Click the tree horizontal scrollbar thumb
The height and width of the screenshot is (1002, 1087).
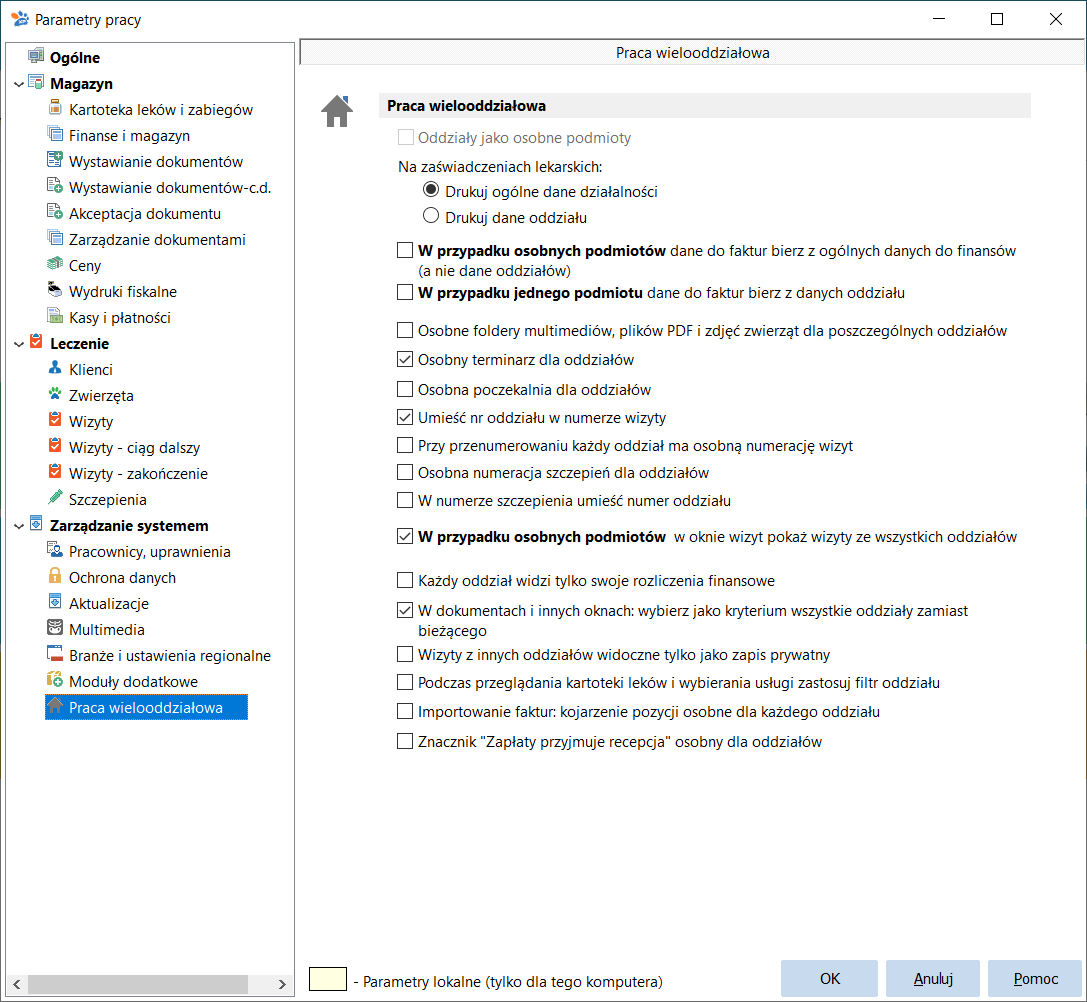(x=138, y=984)
